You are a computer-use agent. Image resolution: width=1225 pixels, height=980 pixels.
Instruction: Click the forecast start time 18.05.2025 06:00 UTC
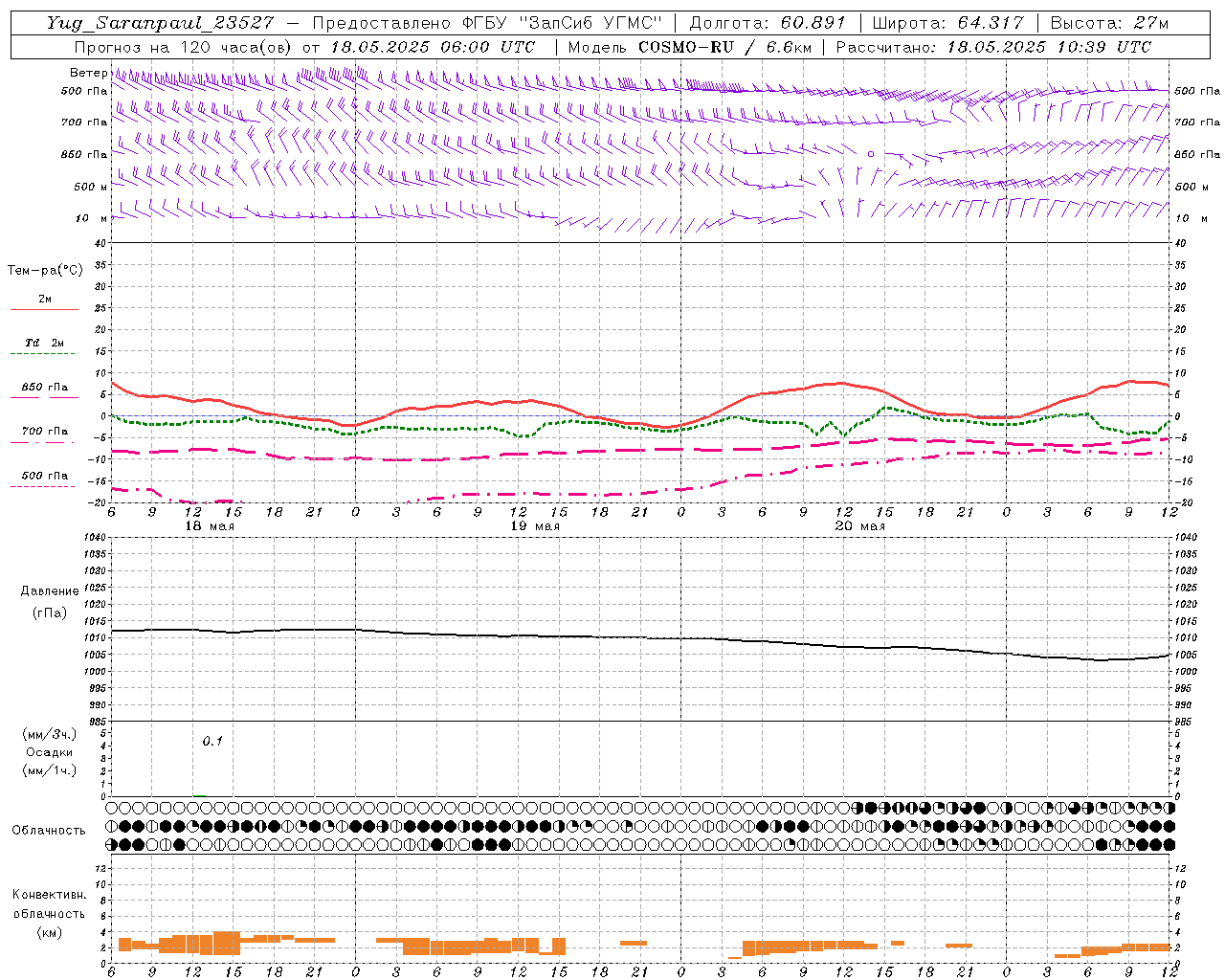pos(432,47)
